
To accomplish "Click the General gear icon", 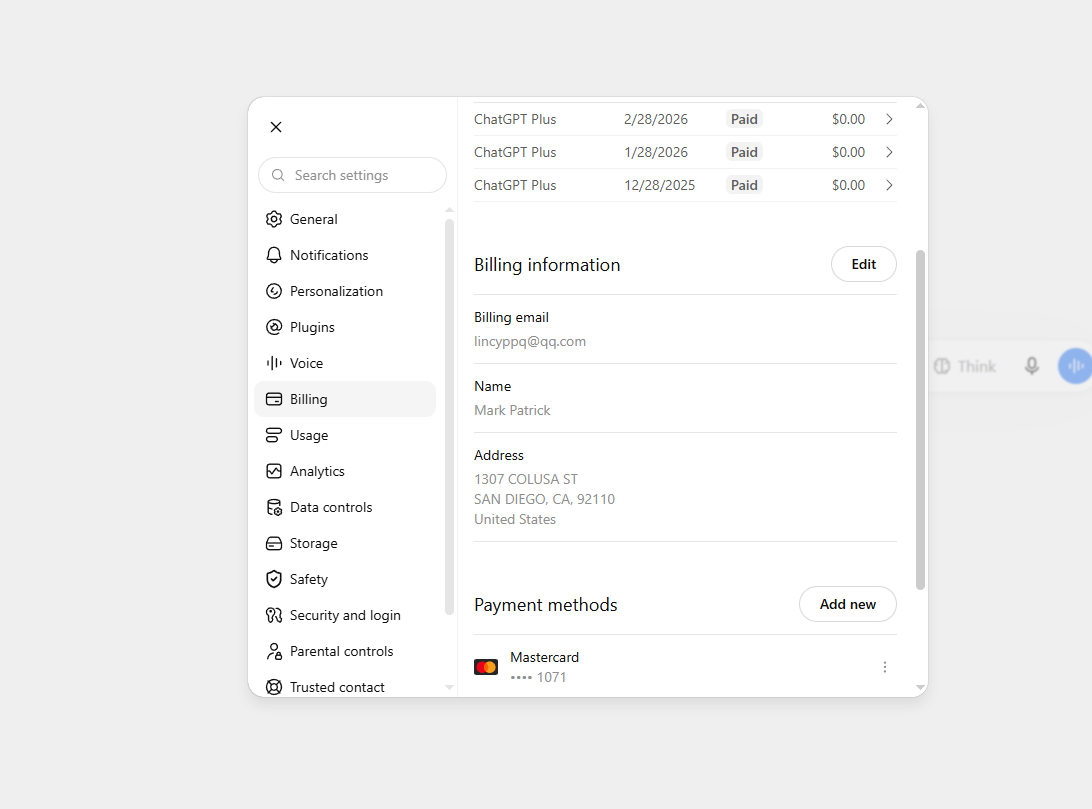I will tap(274, 219).
